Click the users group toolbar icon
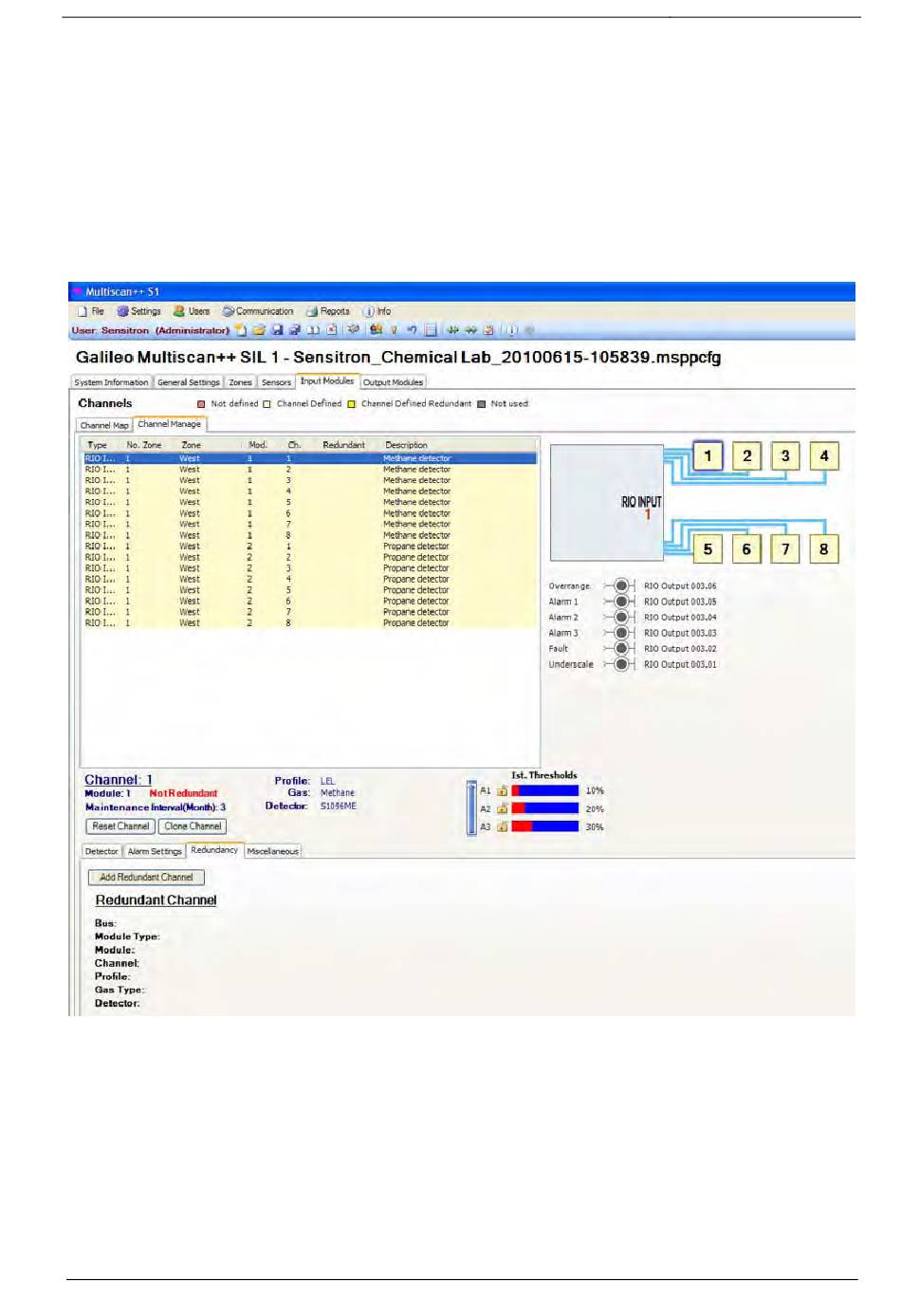 (376, 330)
